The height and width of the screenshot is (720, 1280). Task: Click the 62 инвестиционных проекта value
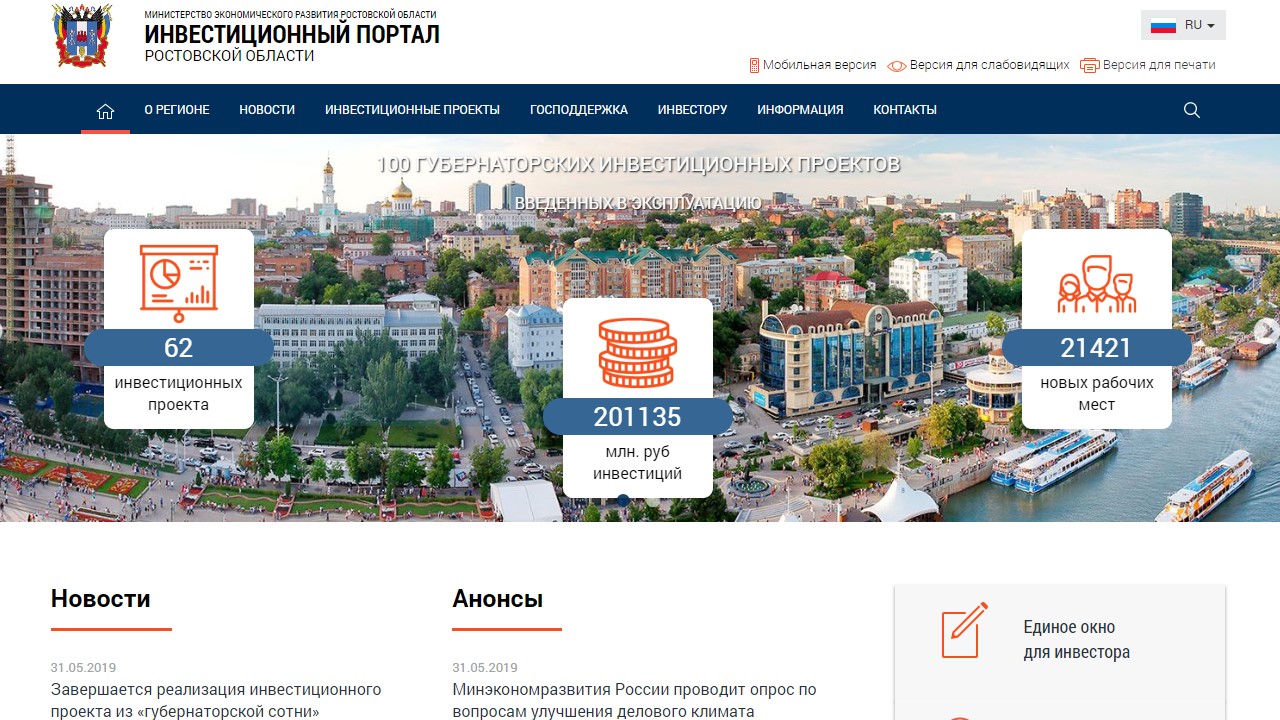178,348
